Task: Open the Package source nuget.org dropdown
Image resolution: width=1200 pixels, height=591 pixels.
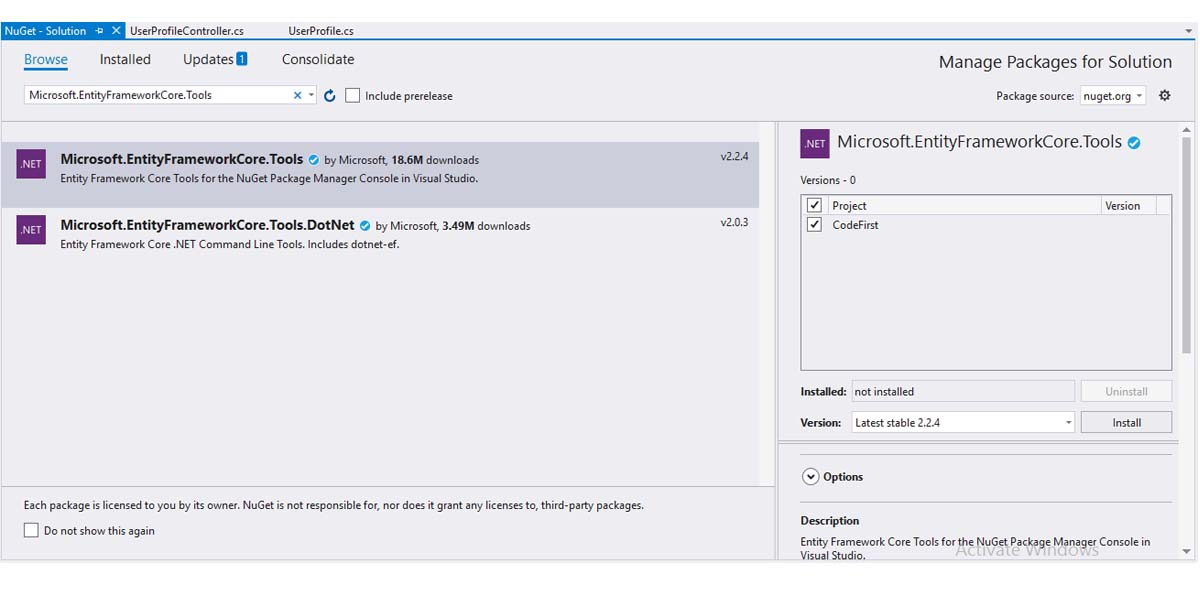Action: (1112, 96)
